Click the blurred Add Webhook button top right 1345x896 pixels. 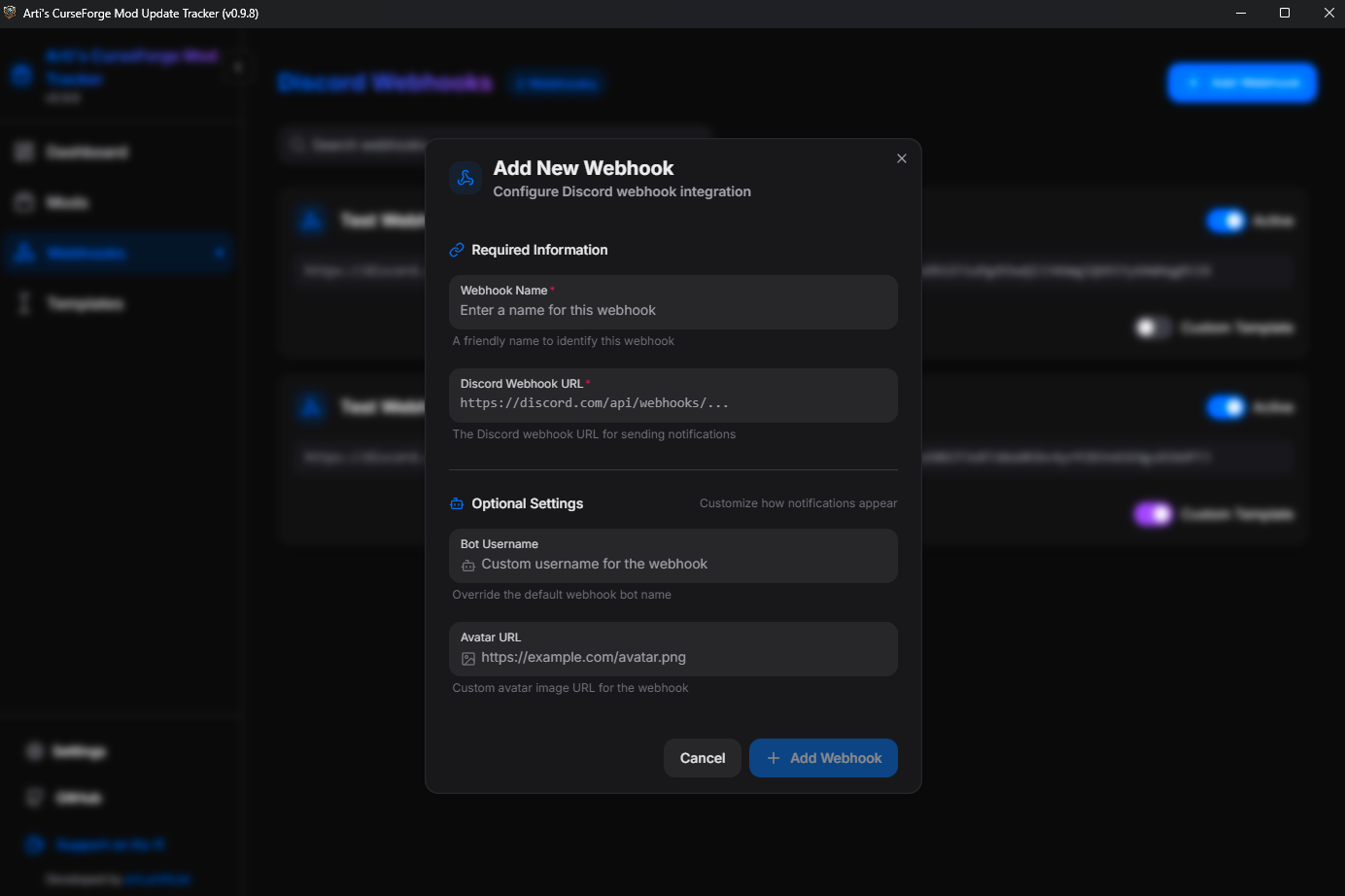[1242, 83]
